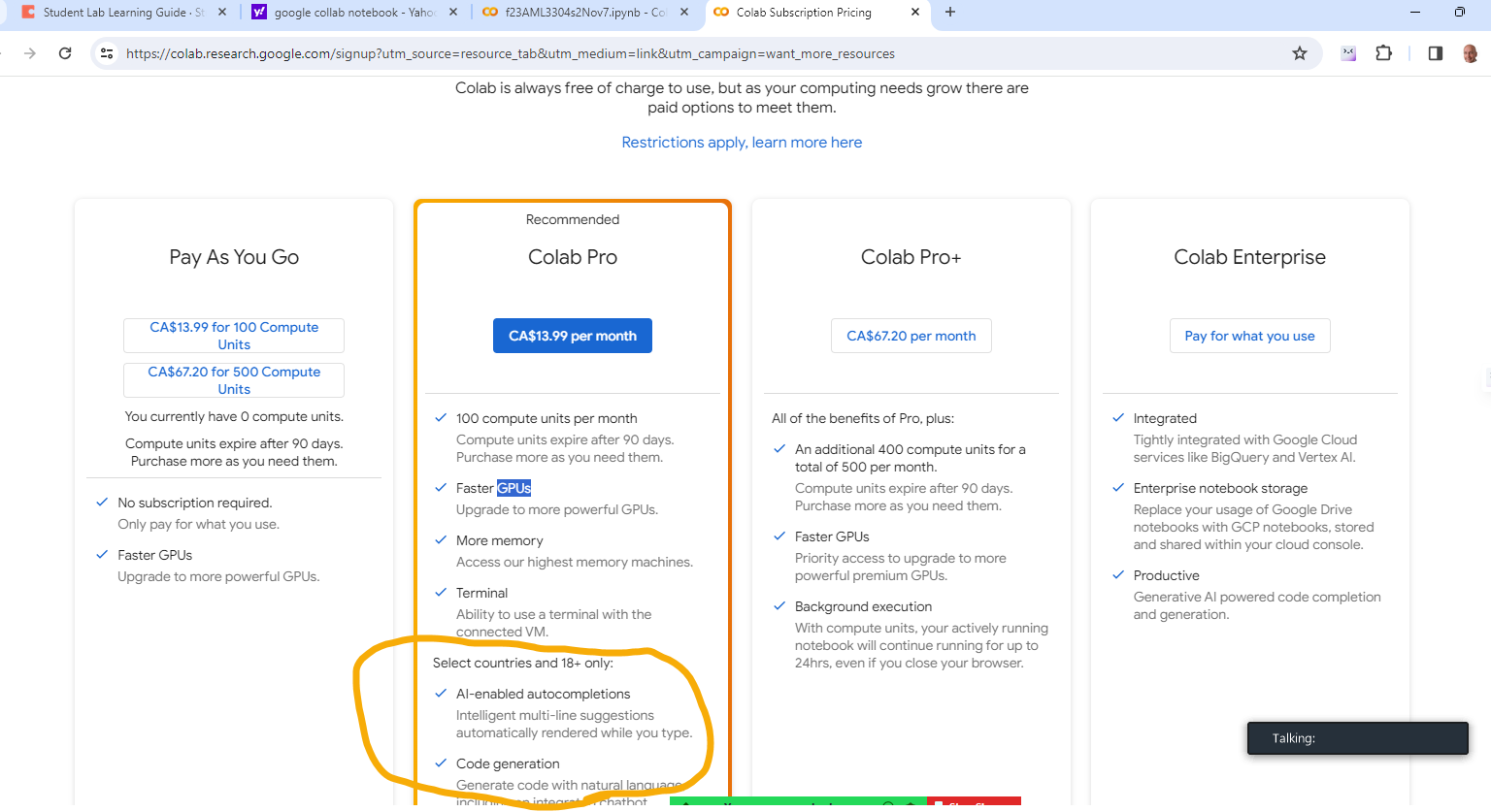Click the More memory feature text
This screenshot has width=1491, height=812.
500,540
